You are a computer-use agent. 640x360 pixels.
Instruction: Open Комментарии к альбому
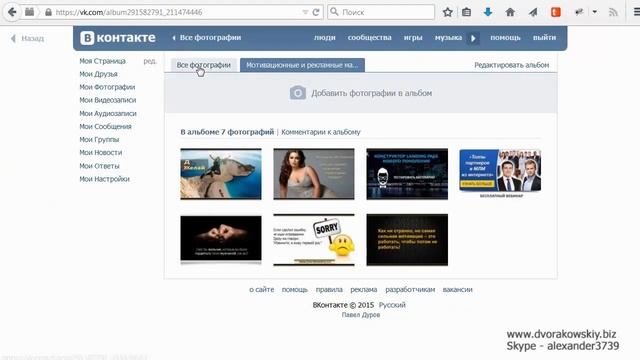321,132
